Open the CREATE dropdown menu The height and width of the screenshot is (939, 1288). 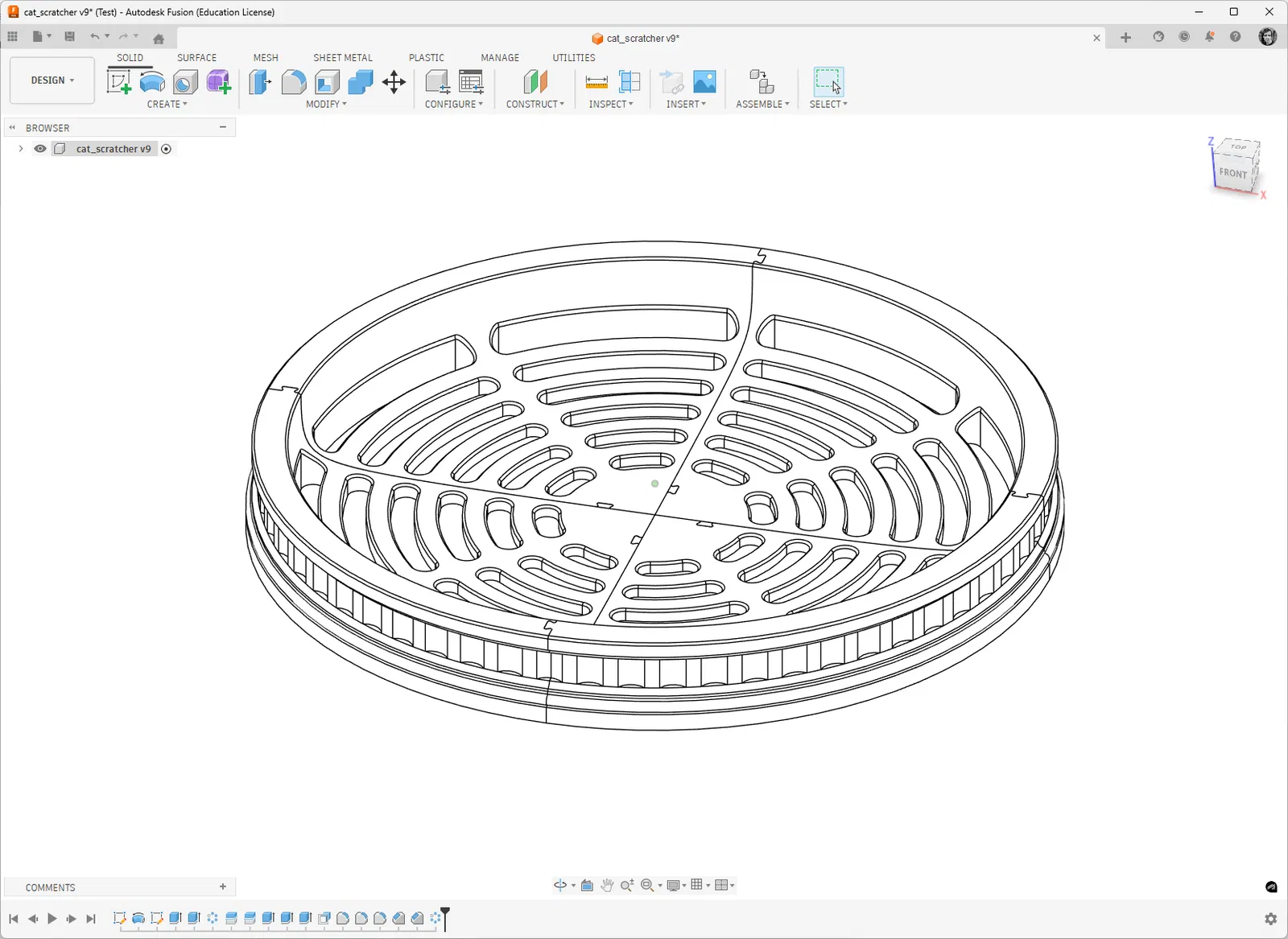[167, 105]
